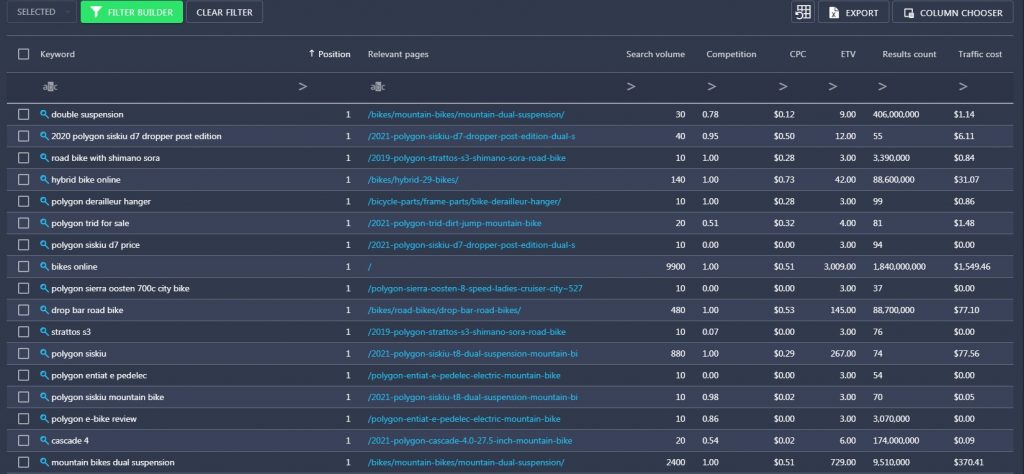Sort by Results count column header

[909, 54]
